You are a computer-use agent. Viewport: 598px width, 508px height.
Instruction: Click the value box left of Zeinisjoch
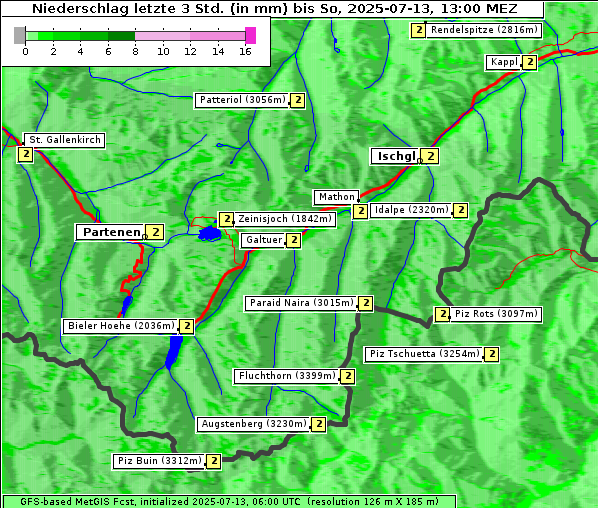coord(227,220)
